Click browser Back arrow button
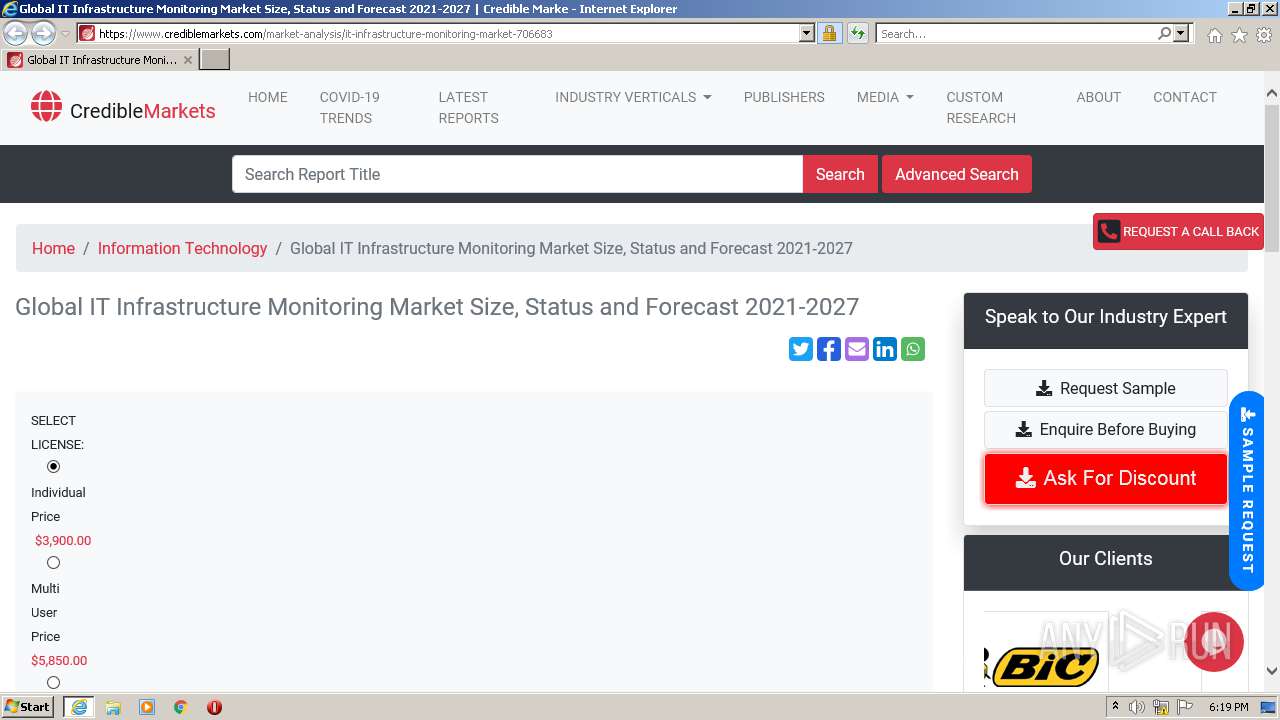 tap(16, 33)
